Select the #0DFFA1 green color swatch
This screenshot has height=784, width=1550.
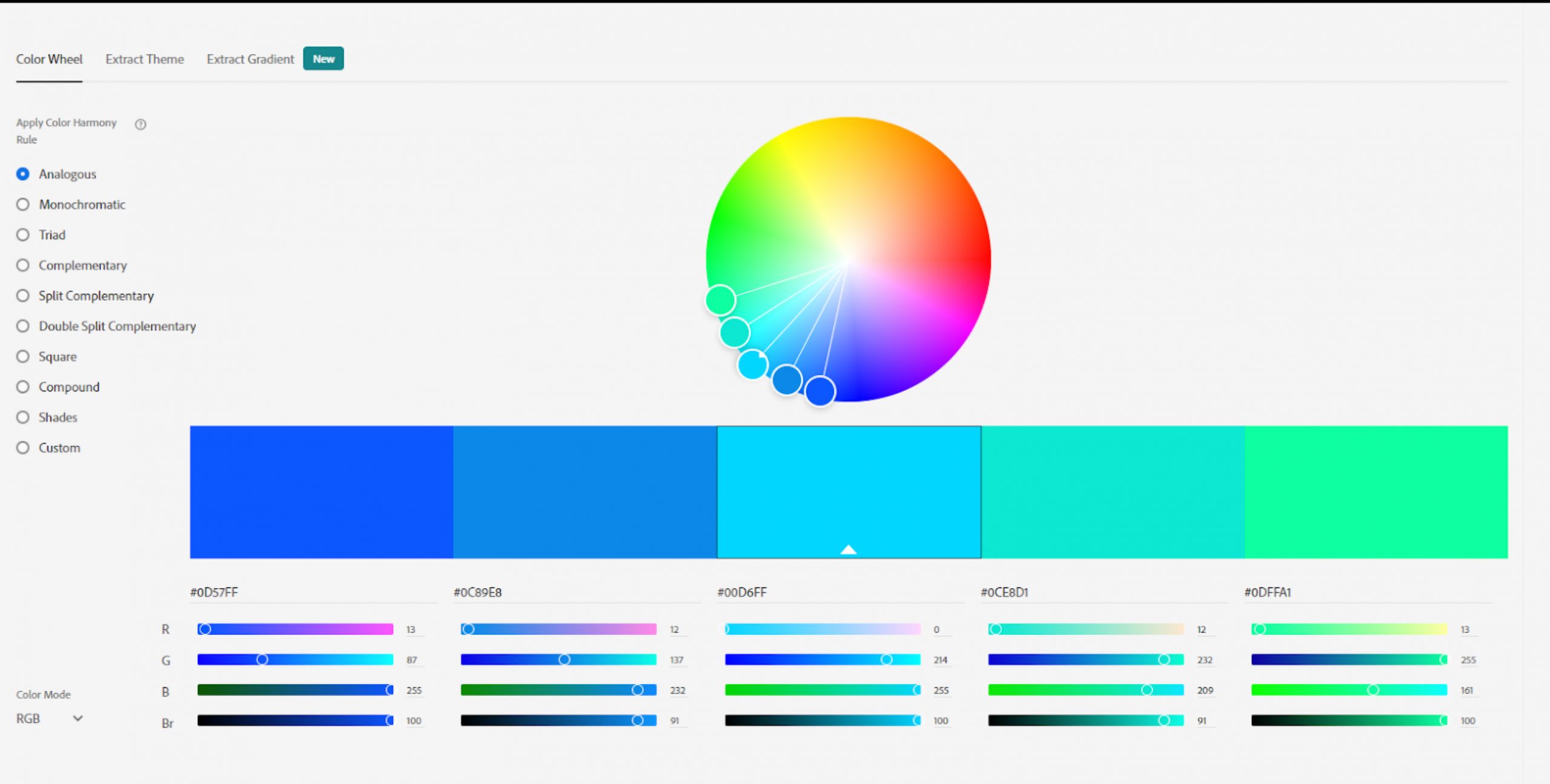coord(1376,492)
